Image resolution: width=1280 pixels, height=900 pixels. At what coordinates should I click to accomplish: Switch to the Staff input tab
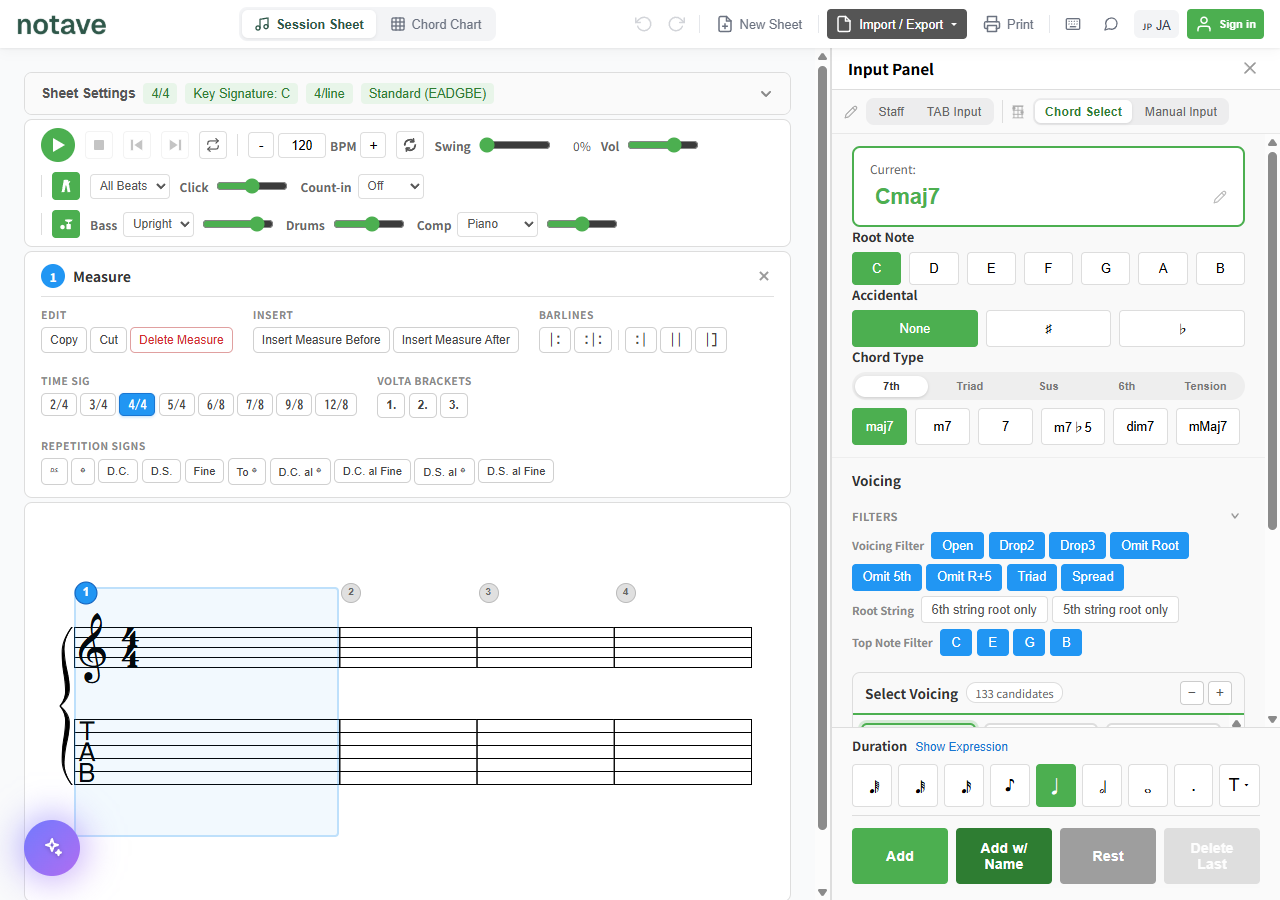coord(891,112)
